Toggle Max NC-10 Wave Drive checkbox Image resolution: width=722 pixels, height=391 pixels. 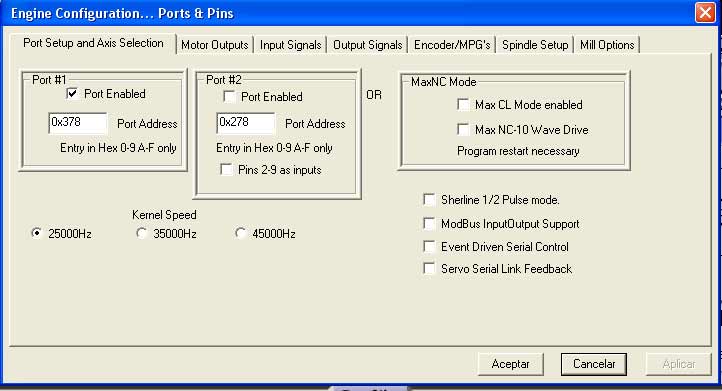(463, 129)
